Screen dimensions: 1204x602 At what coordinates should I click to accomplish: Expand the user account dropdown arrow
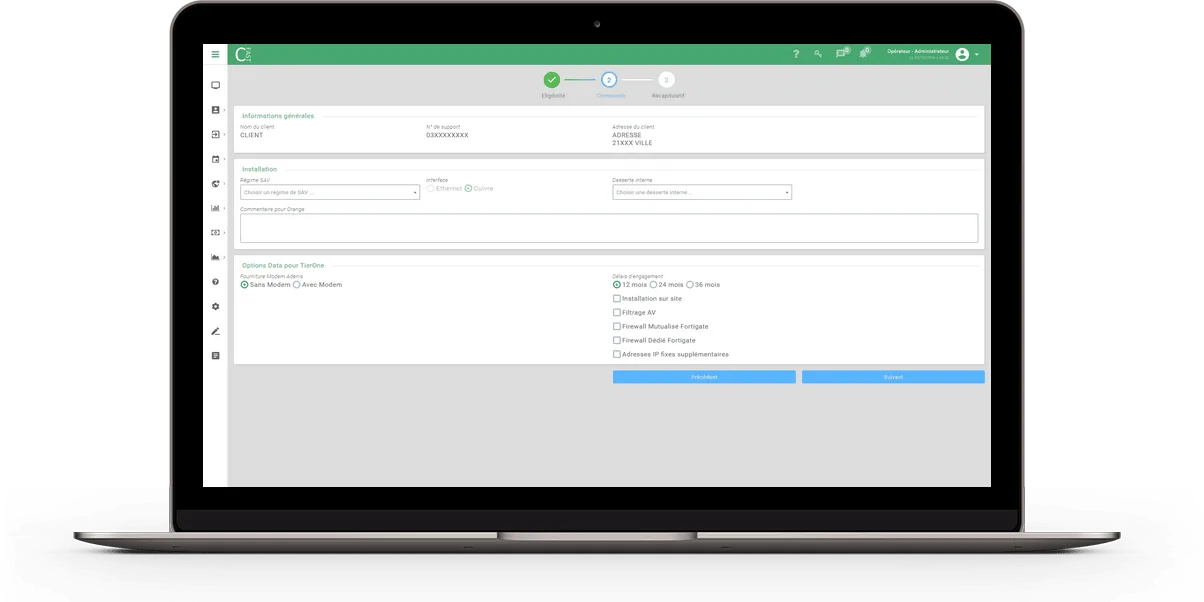(977, 54)
